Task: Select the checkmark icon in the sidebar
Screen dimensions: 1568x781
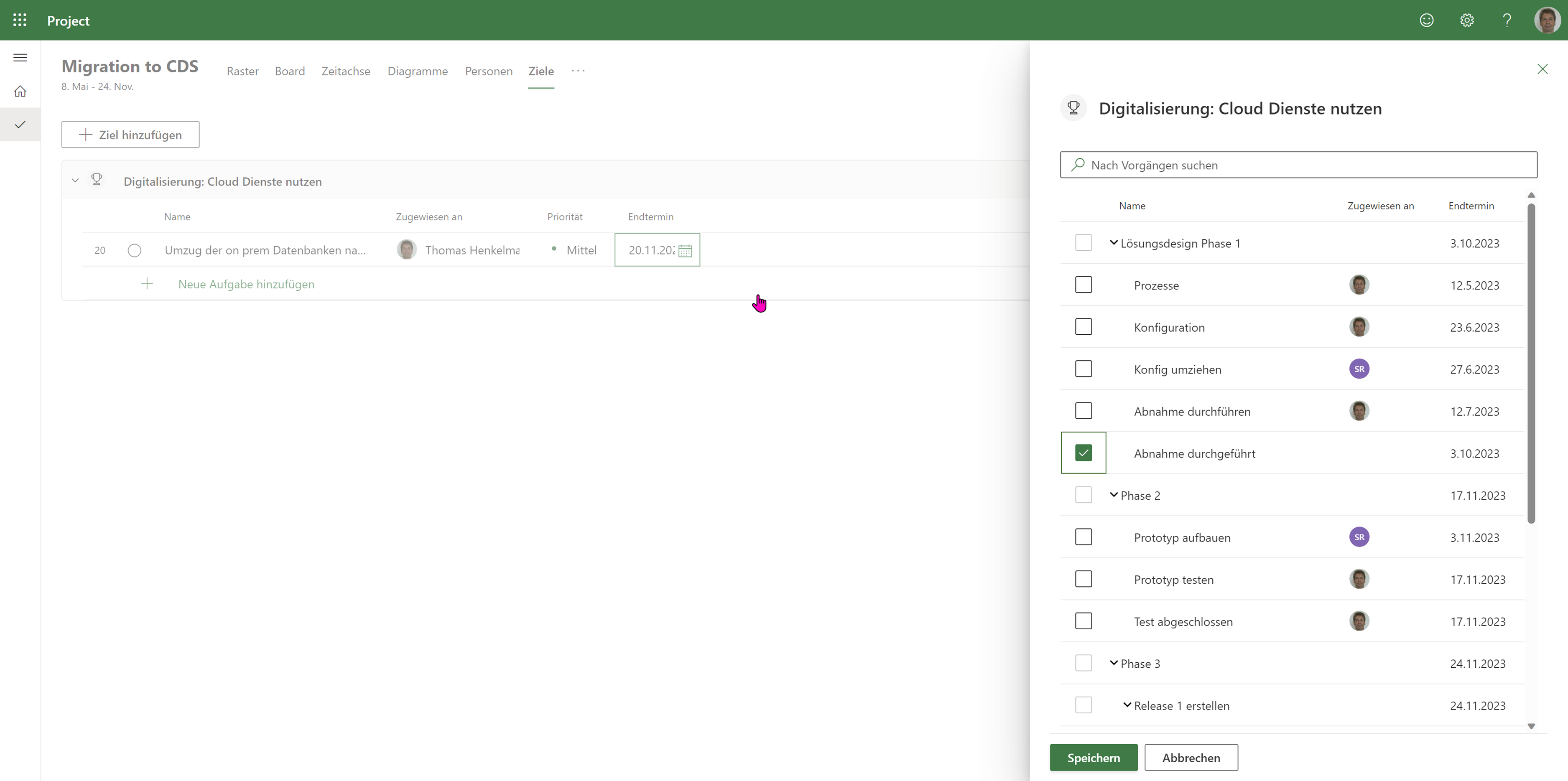Action: (20, 125)
